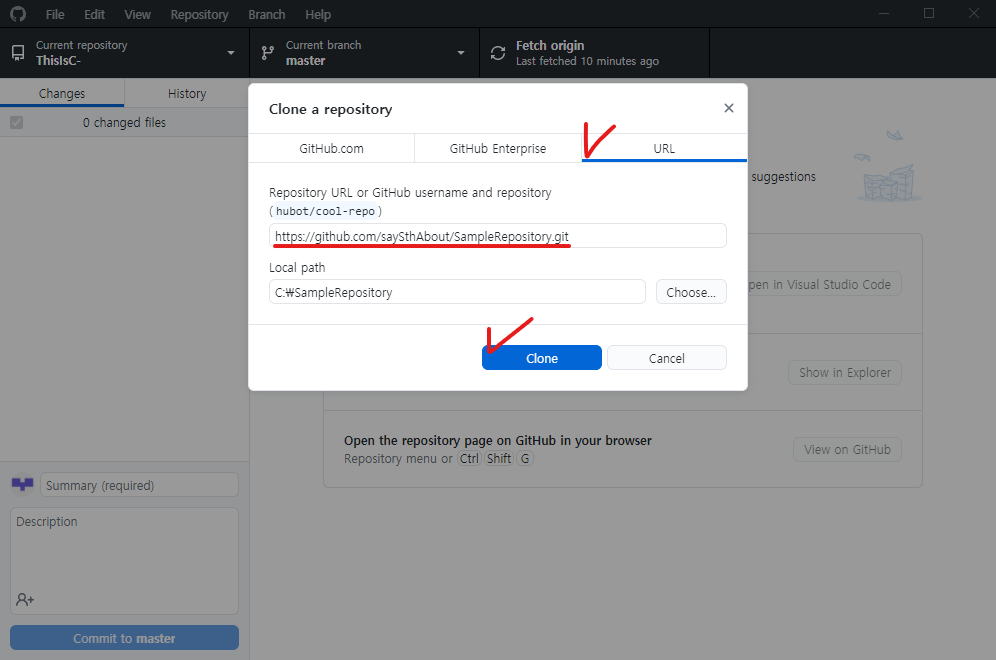Click View on GitHub button

[847, 449]
